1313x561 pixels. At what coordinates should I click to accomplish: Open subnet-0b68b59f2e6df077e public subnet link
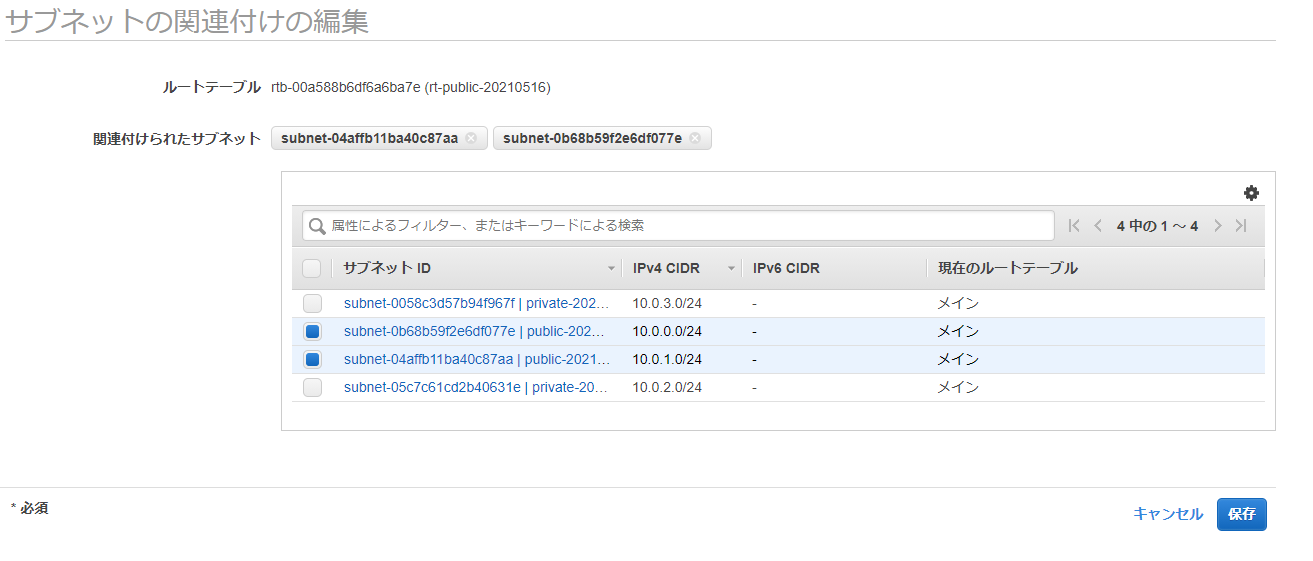tap(476, 331)
